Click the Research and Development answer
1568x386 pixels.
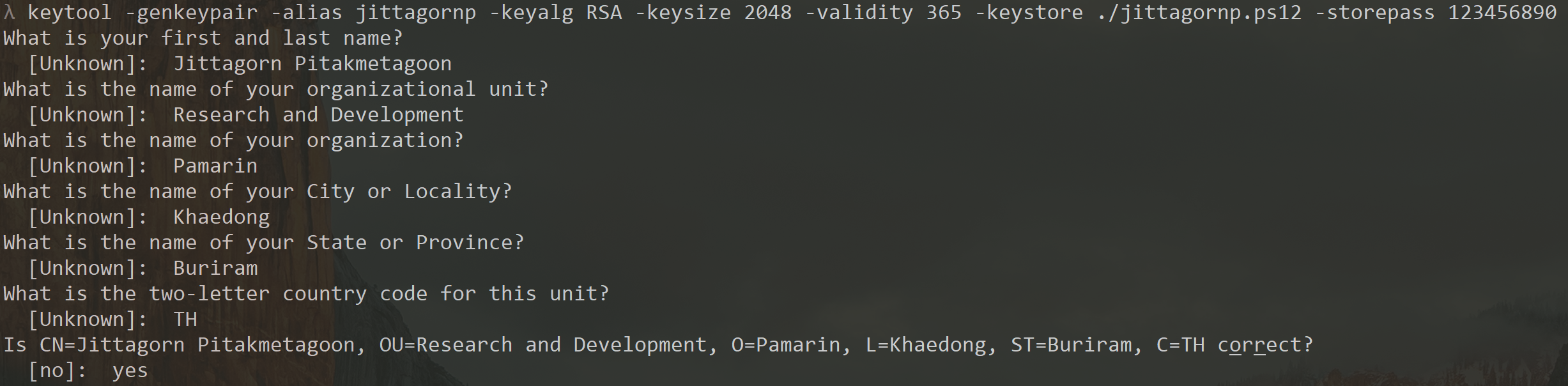(318, 115)
